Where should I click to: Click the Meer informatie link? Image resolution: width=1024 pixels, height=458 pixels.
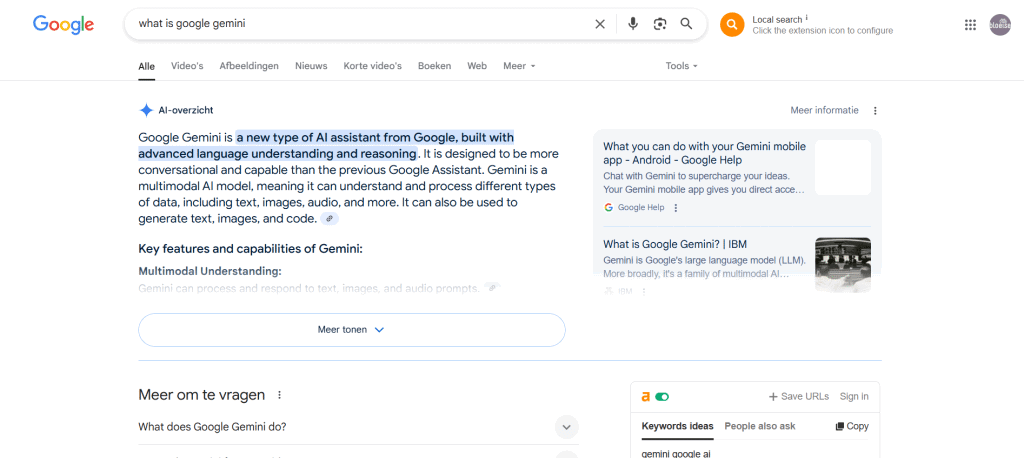click(824, 110)
